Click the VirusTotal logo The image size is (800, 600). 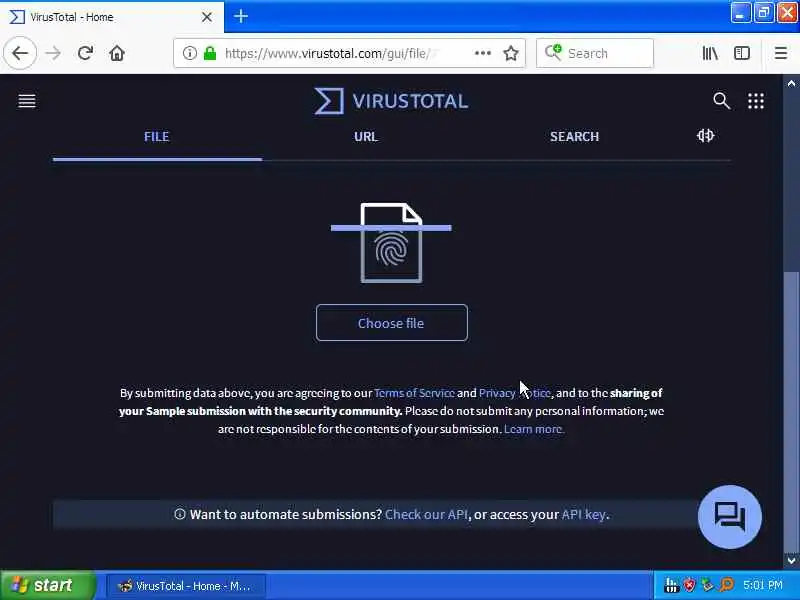[391, 101]
